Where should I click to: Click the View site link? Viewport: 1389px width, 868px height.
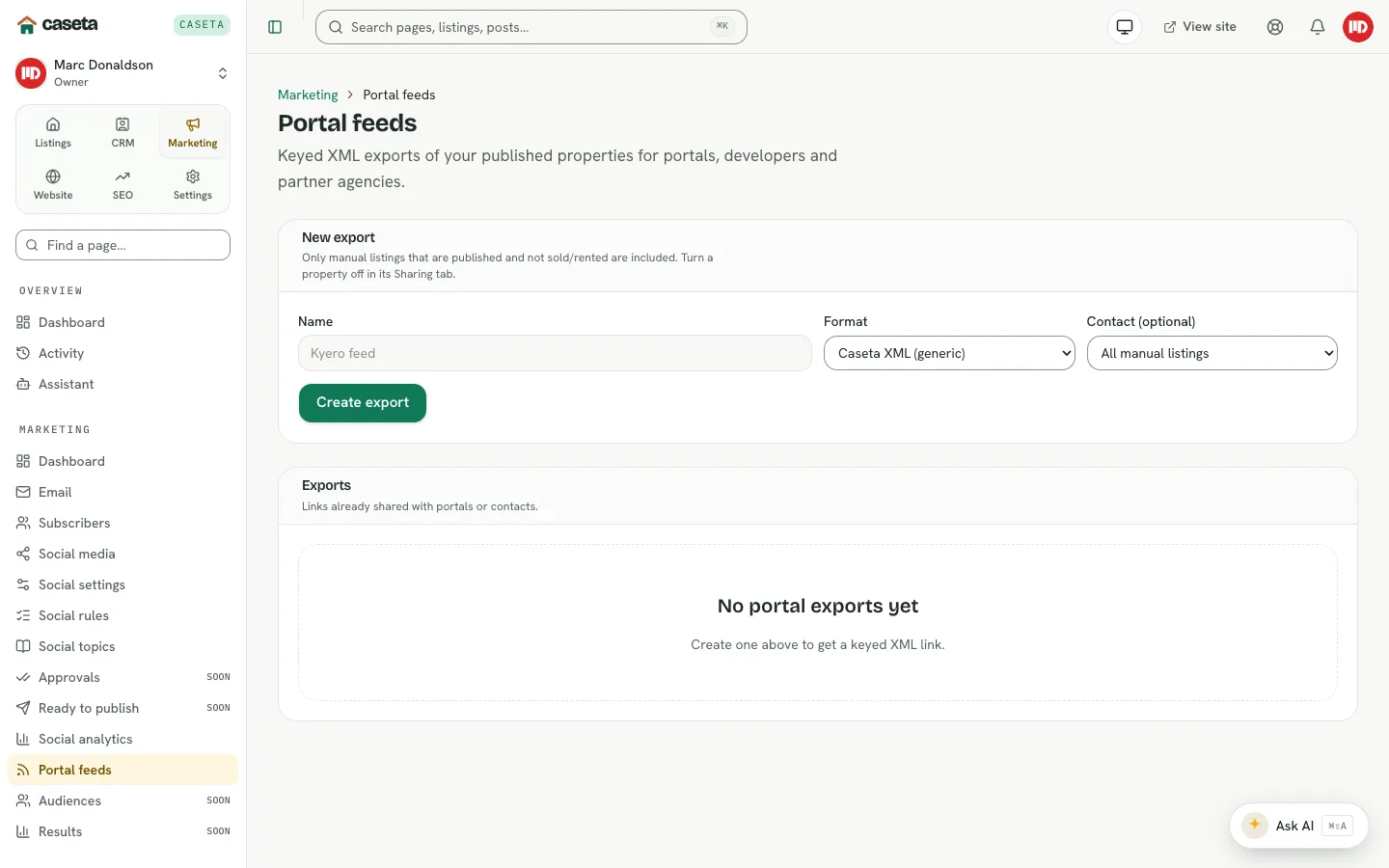(x=1200, y=27)
